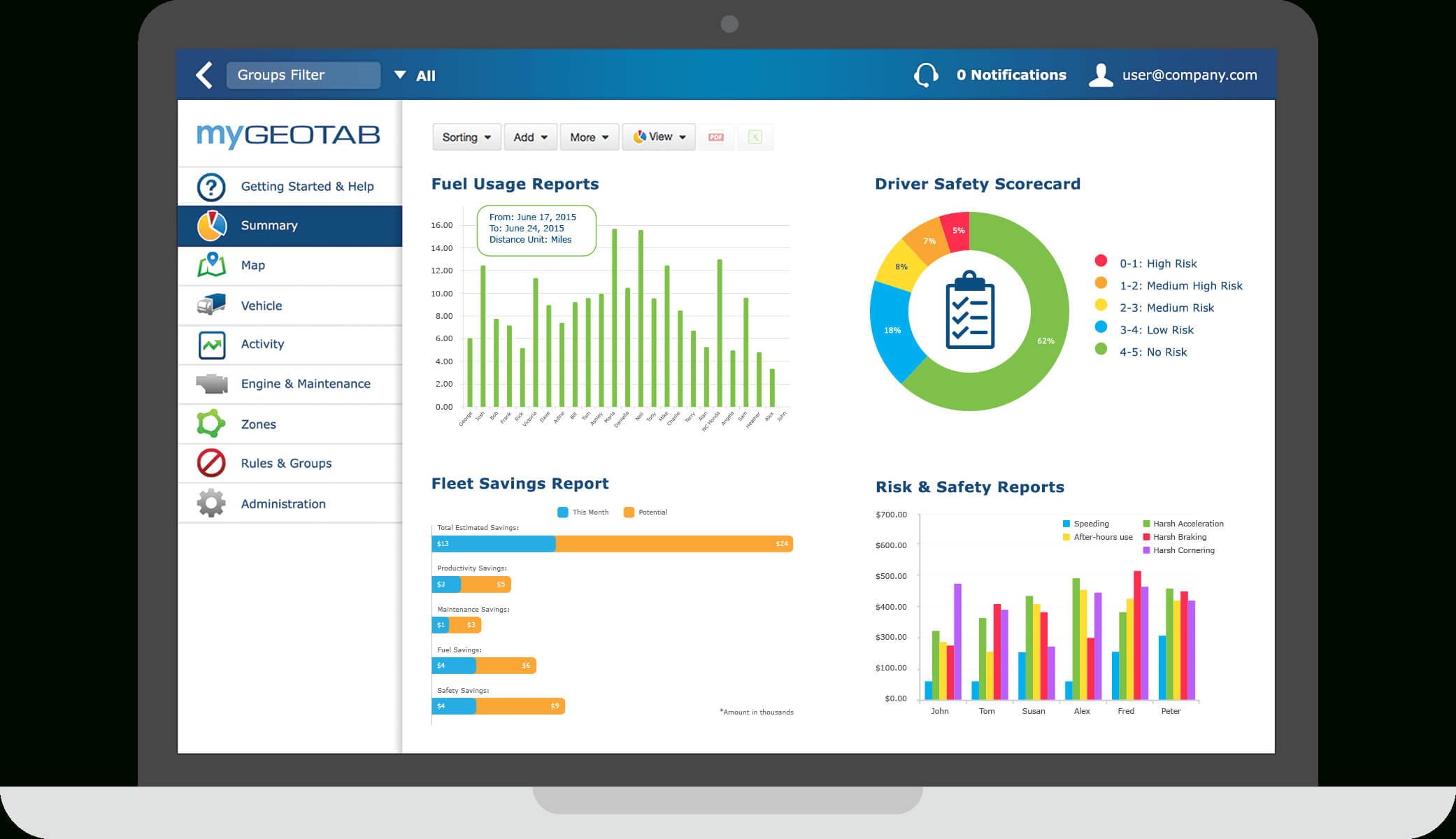Click the Zones gear-like sidebar icon
The width and height of the screenshot is (1456, 839).
pyautogui.click(x=212, y=423)
